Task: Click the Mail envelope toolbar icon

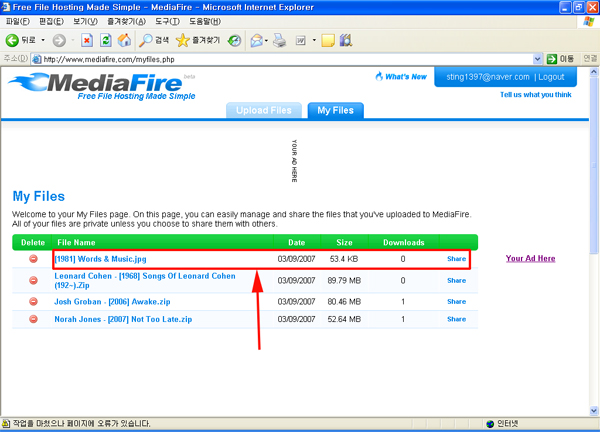Action: coord(256,40)
